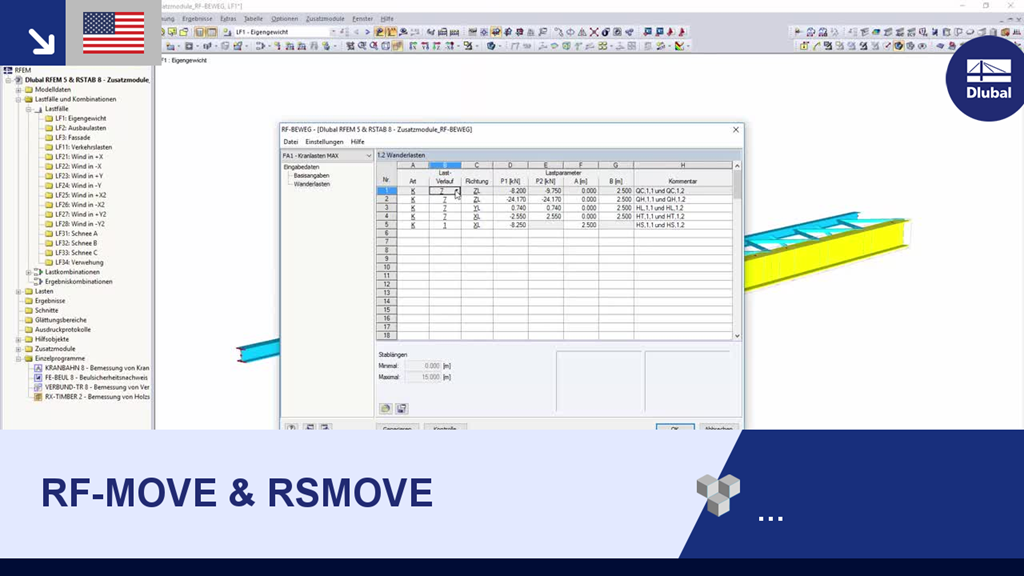Screen dimensions: 1024x576
Task: Select Wanderlasten in dialog navigator
Action: pos(312,184)
